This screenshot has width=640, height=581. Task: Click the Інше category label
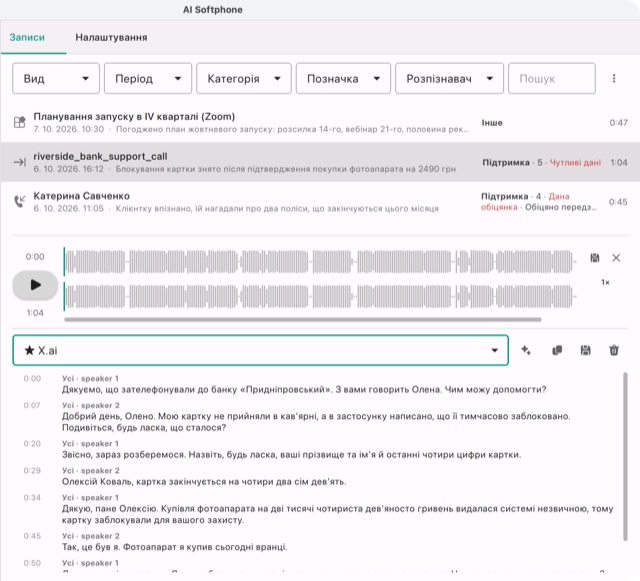pyautogui.click(x=492, y=122)
